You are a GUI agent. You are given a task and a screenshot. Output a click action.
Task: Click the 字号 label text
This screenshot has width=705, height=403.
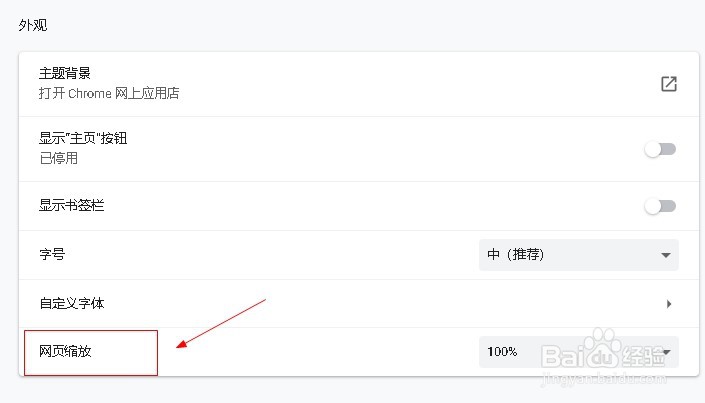[x=52, y=255]
